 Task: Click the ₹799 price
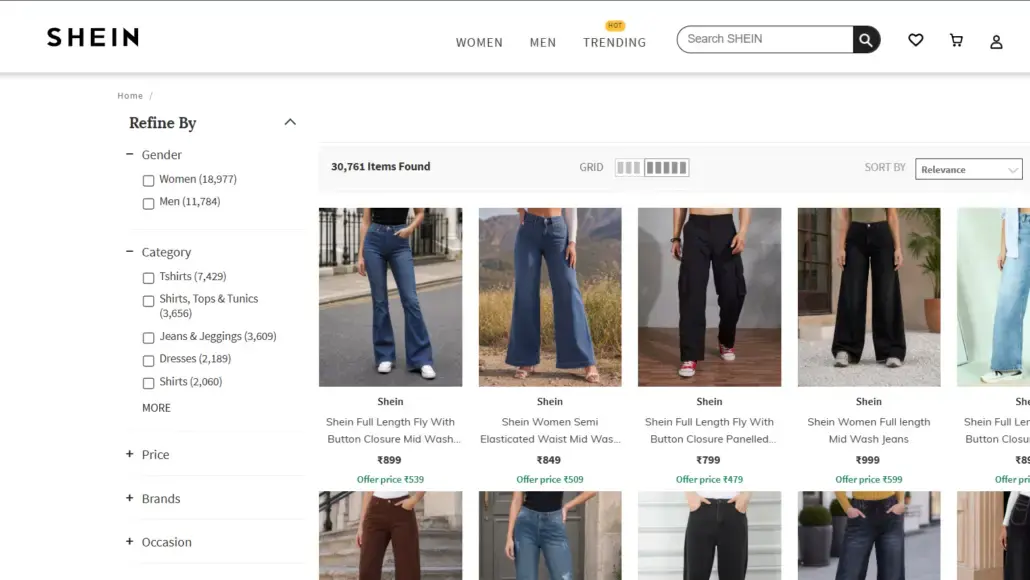click(708, 460)
